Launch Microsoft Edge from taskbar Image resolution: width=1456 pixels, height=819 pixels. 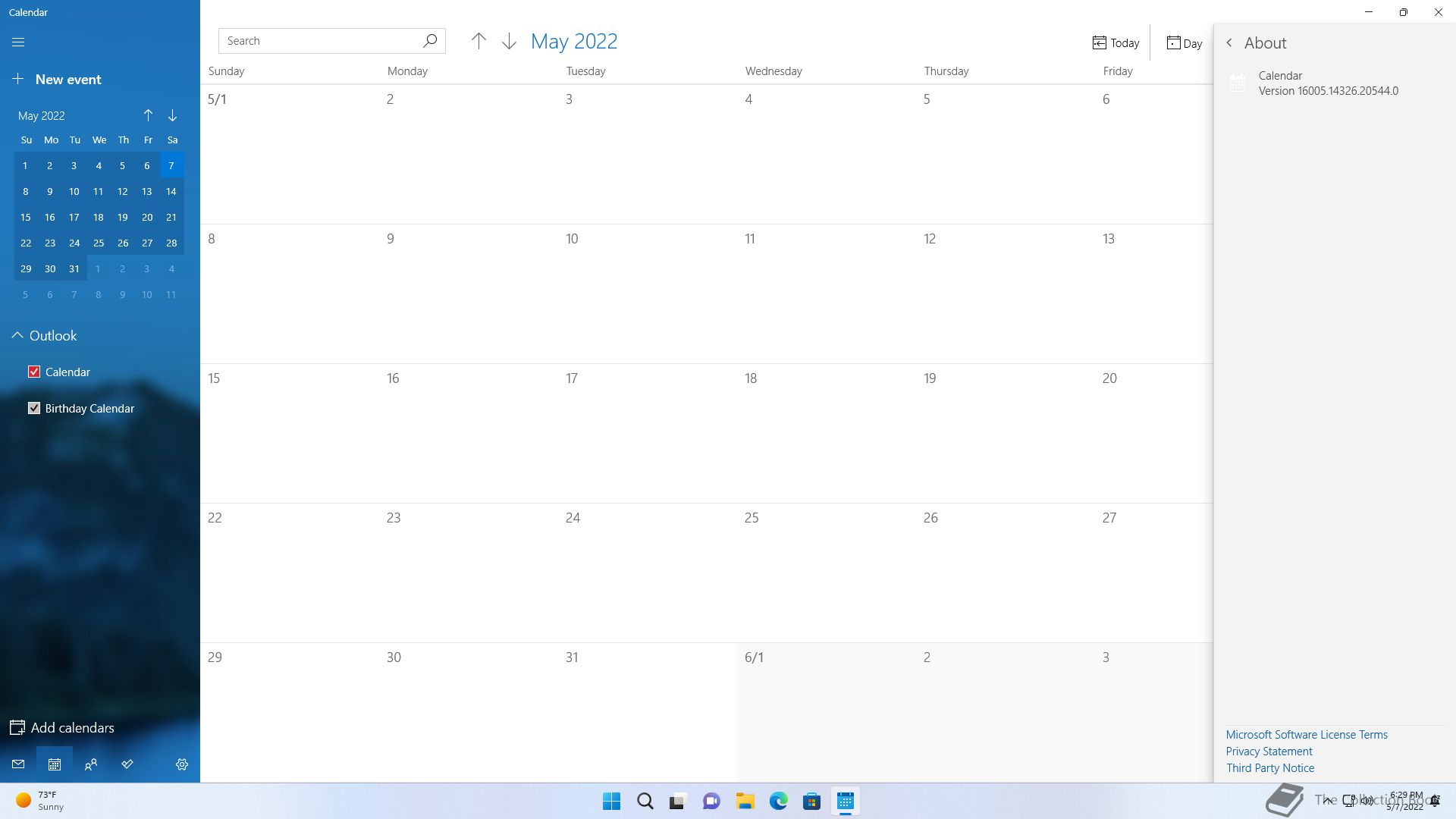[778, 802]
